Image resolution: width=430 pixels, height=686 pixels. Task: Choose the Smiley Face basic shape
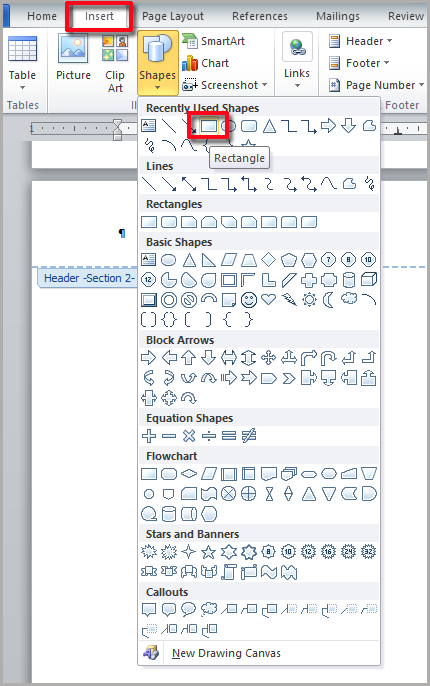(x=249, y=300)
